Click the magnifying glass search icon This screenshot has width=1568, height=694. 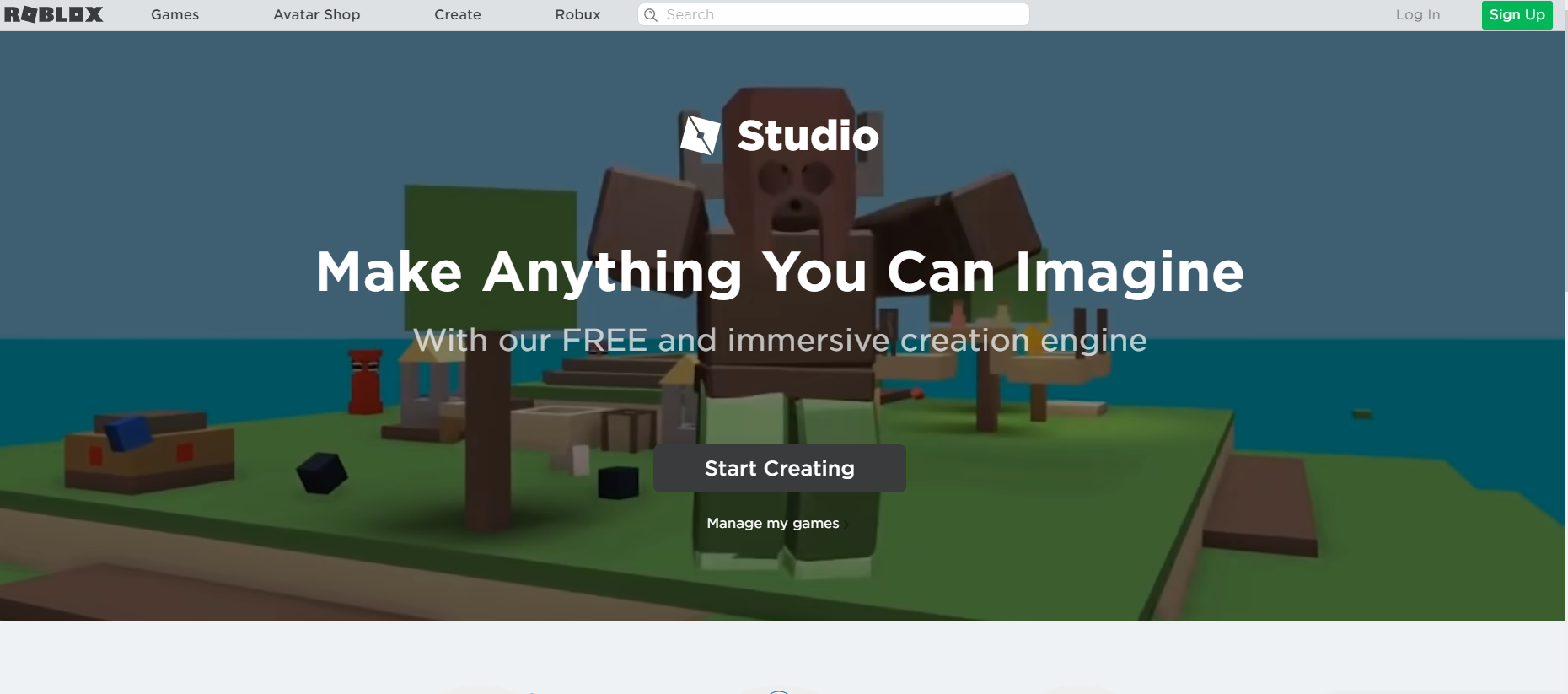[x=651, y=14]
